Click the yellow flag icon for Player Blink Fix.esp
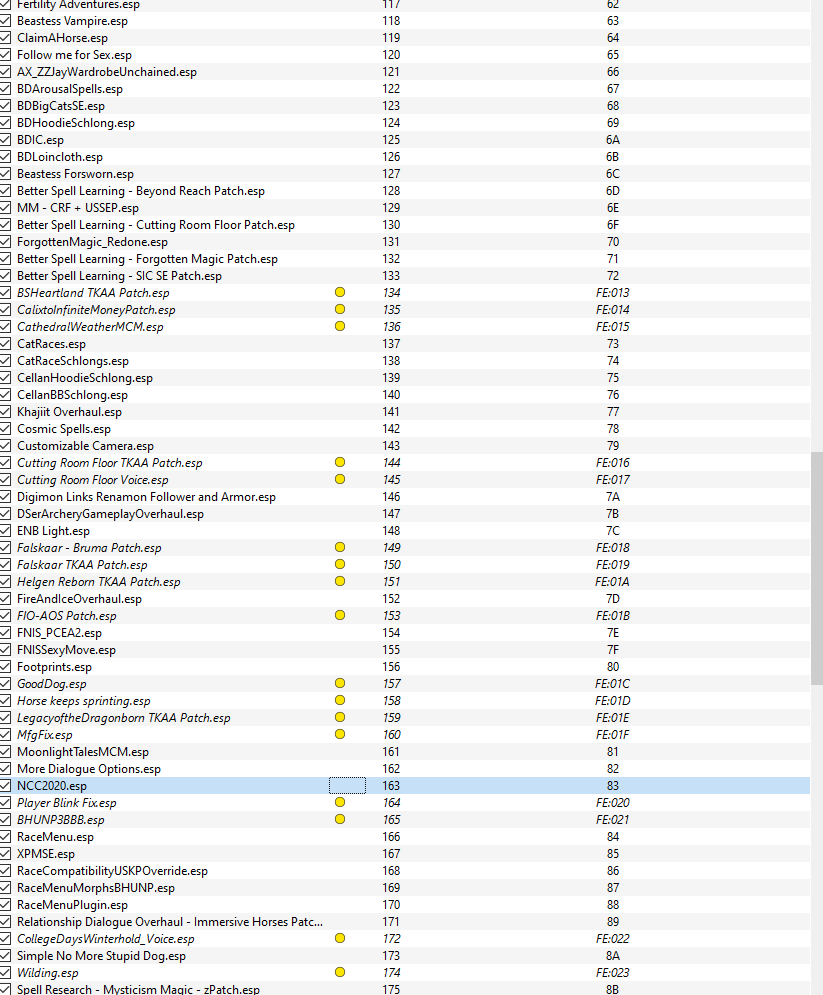823x995 pixels. click(340, 802)
